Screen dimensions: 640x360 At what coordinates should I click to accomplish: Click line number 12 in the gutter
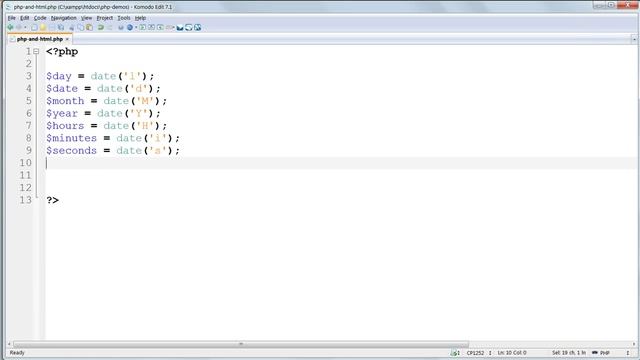click(x=25, y=188)
